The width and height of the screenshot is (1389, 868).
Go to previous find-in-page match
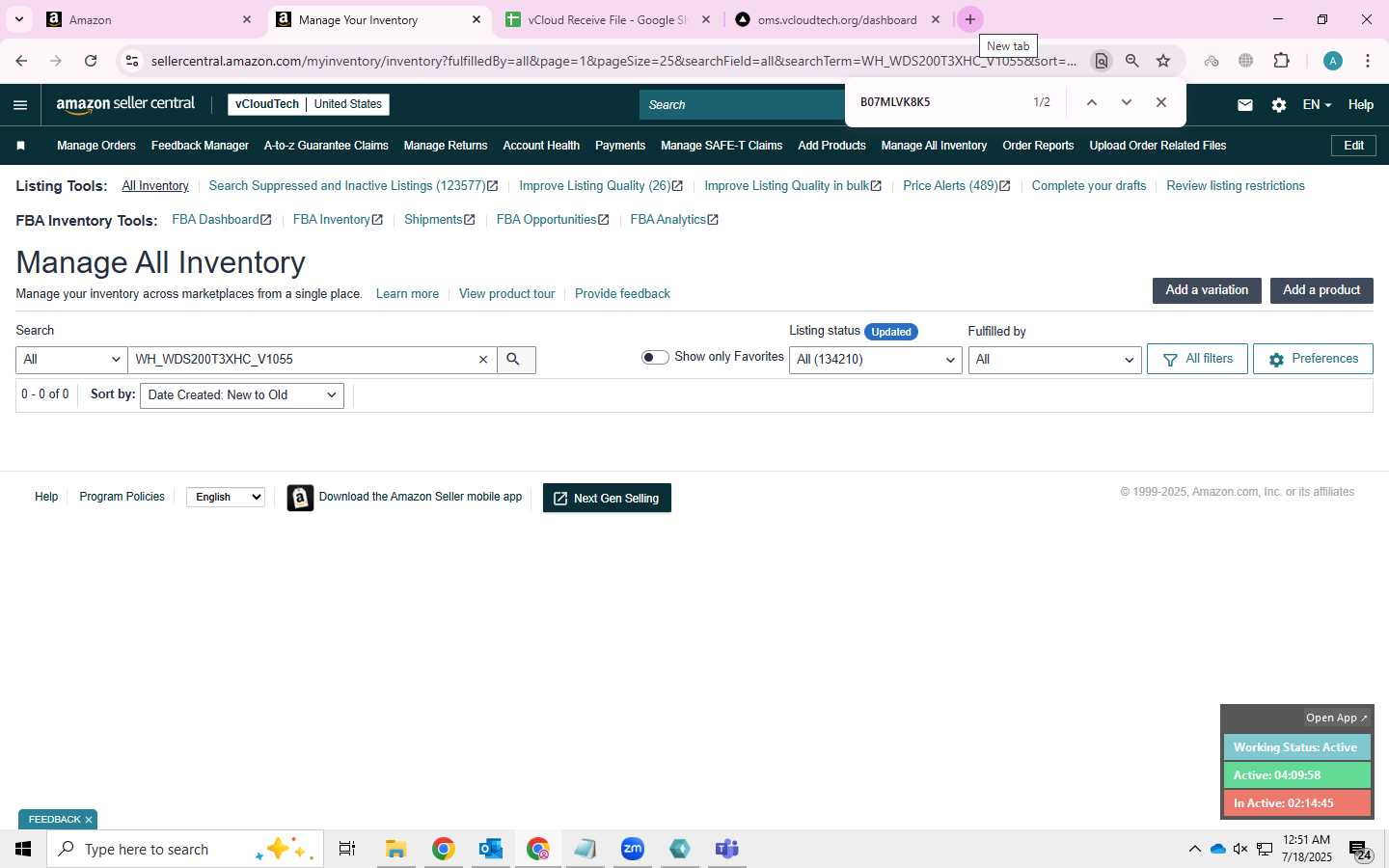[x=1091, y=102]
